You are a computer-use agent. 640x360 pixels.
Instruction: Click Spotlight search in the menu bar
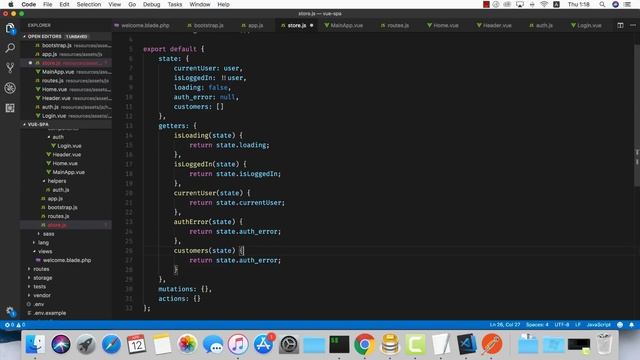click(602, 4)
